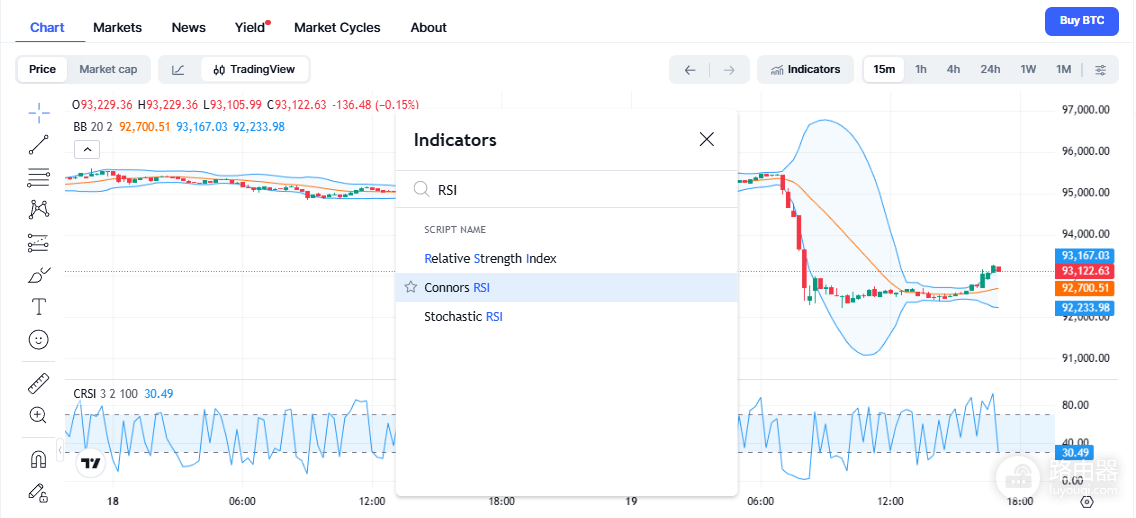Select the Text annotation tool

coord(39,306)
